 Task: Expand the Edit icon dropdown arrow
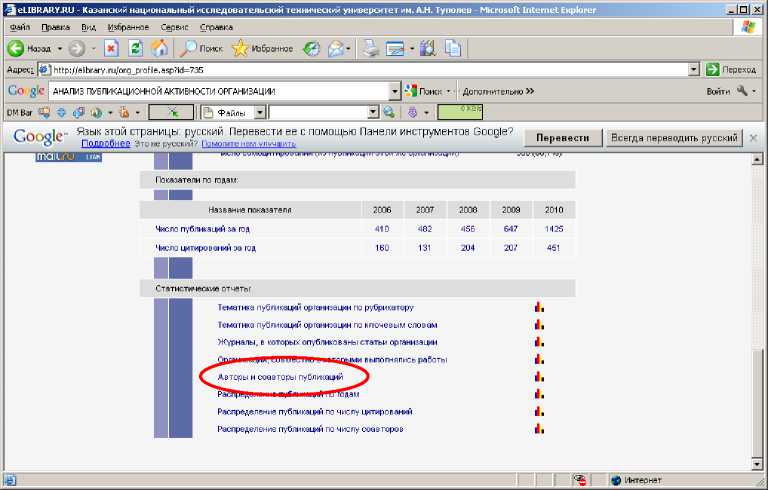(411, 49)
